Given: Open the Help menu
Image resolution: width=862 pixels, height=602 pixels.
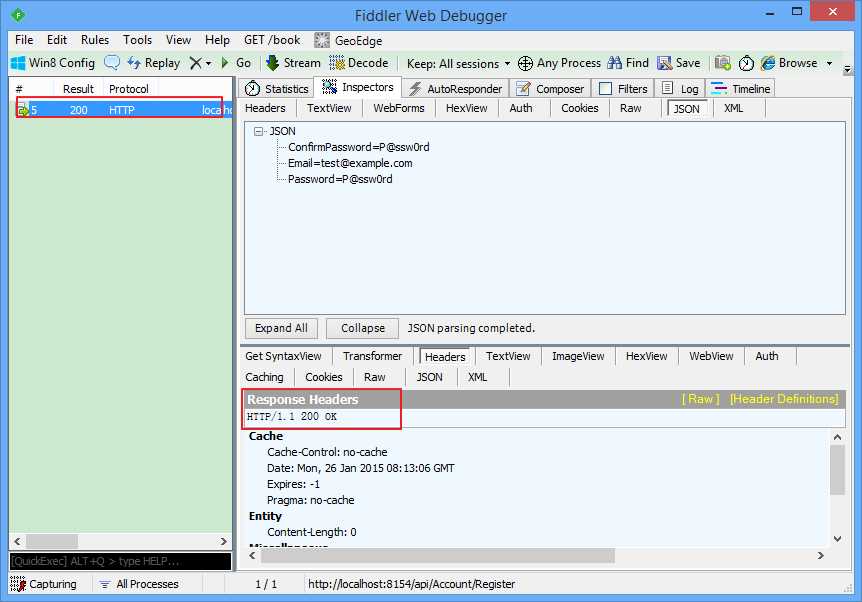Looking at the screenshot, I should (217, 40).
